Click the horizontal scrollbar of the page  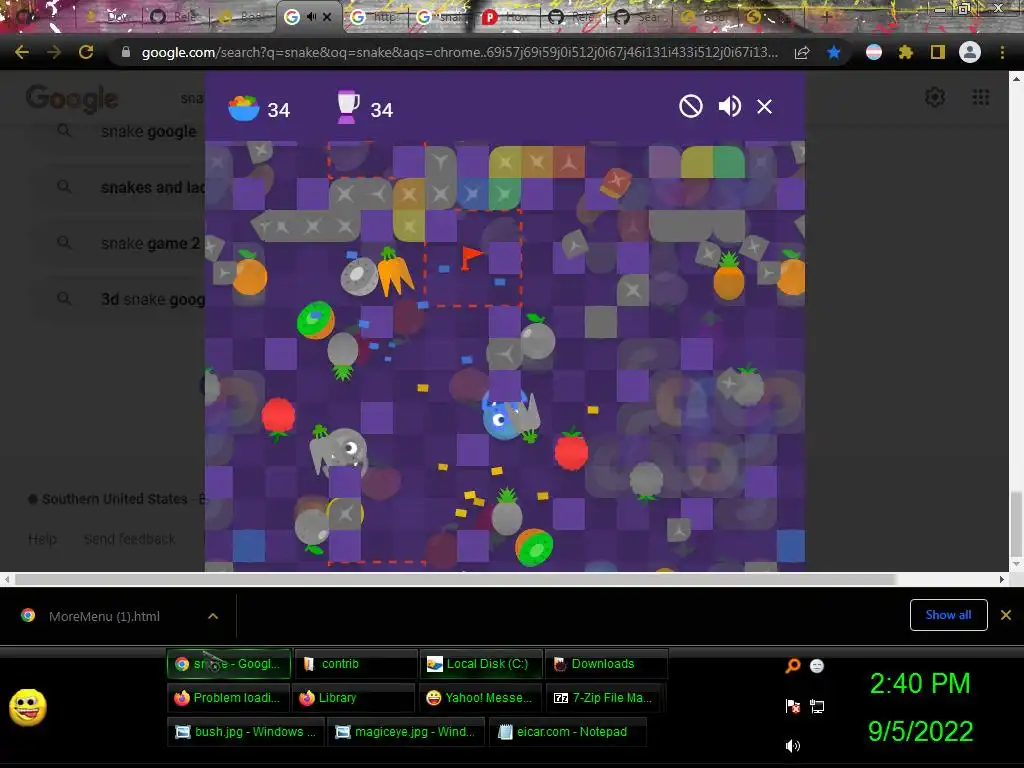[455, 579]
